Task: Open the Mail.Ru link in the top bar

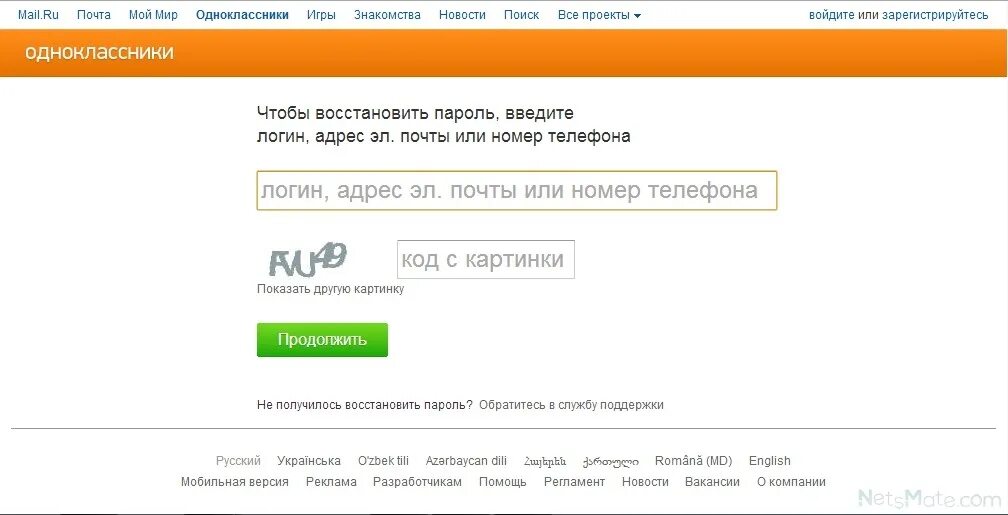Action: 38,15
